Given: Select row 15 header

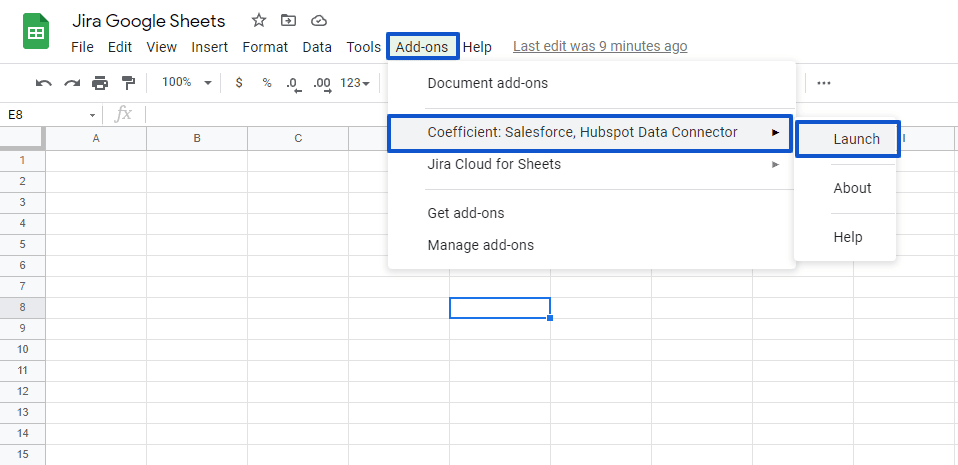Looking at the screenshot, I should coord(23,454).
